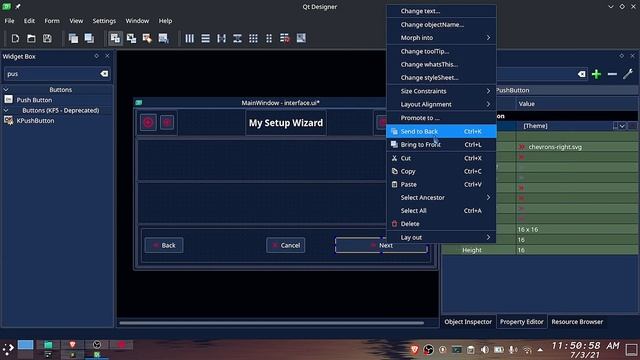Click the microphone tray icon

pos(513,350)
